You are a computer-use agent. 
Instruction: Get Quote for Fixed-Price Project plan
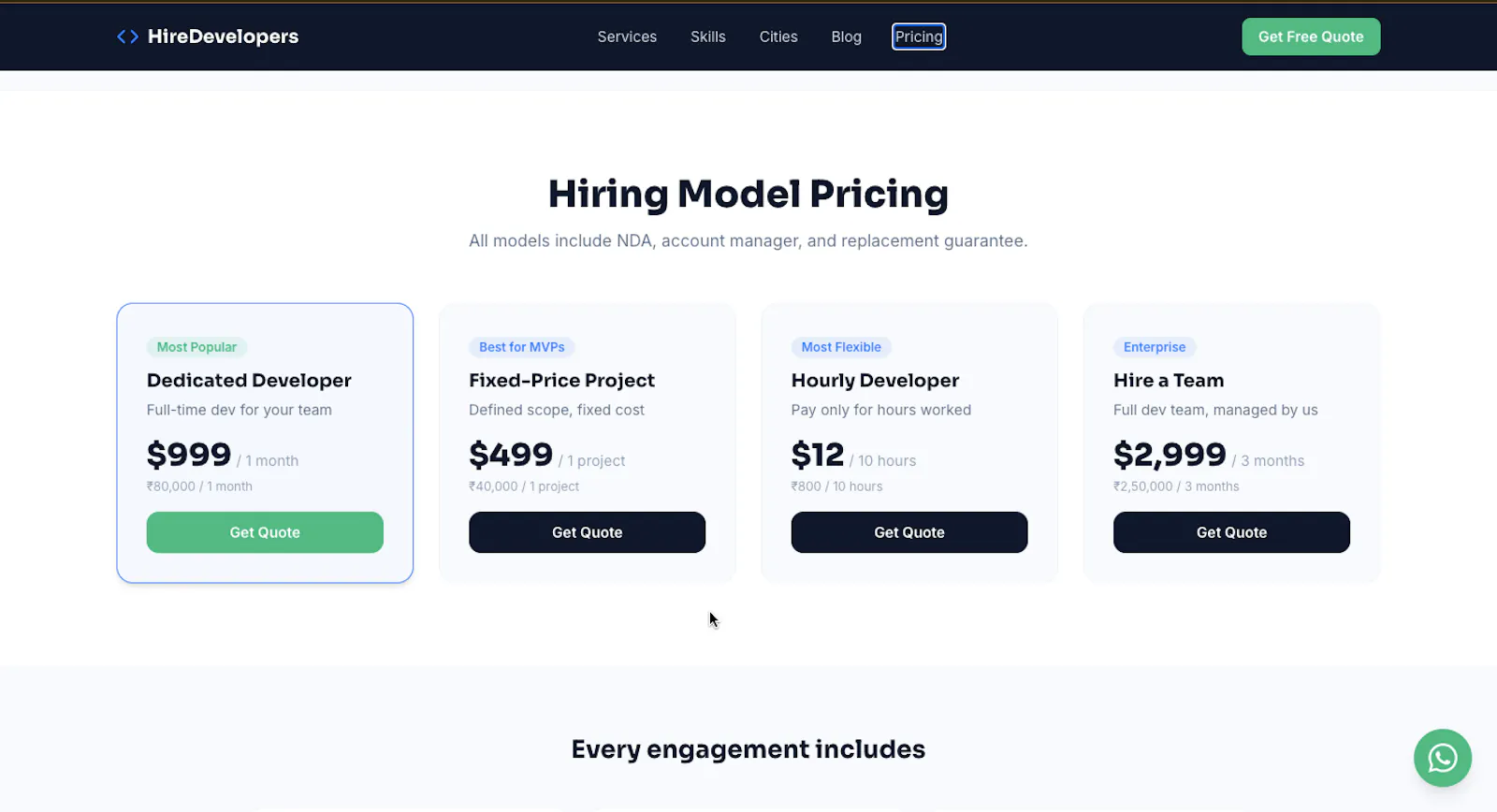[587, 532]
